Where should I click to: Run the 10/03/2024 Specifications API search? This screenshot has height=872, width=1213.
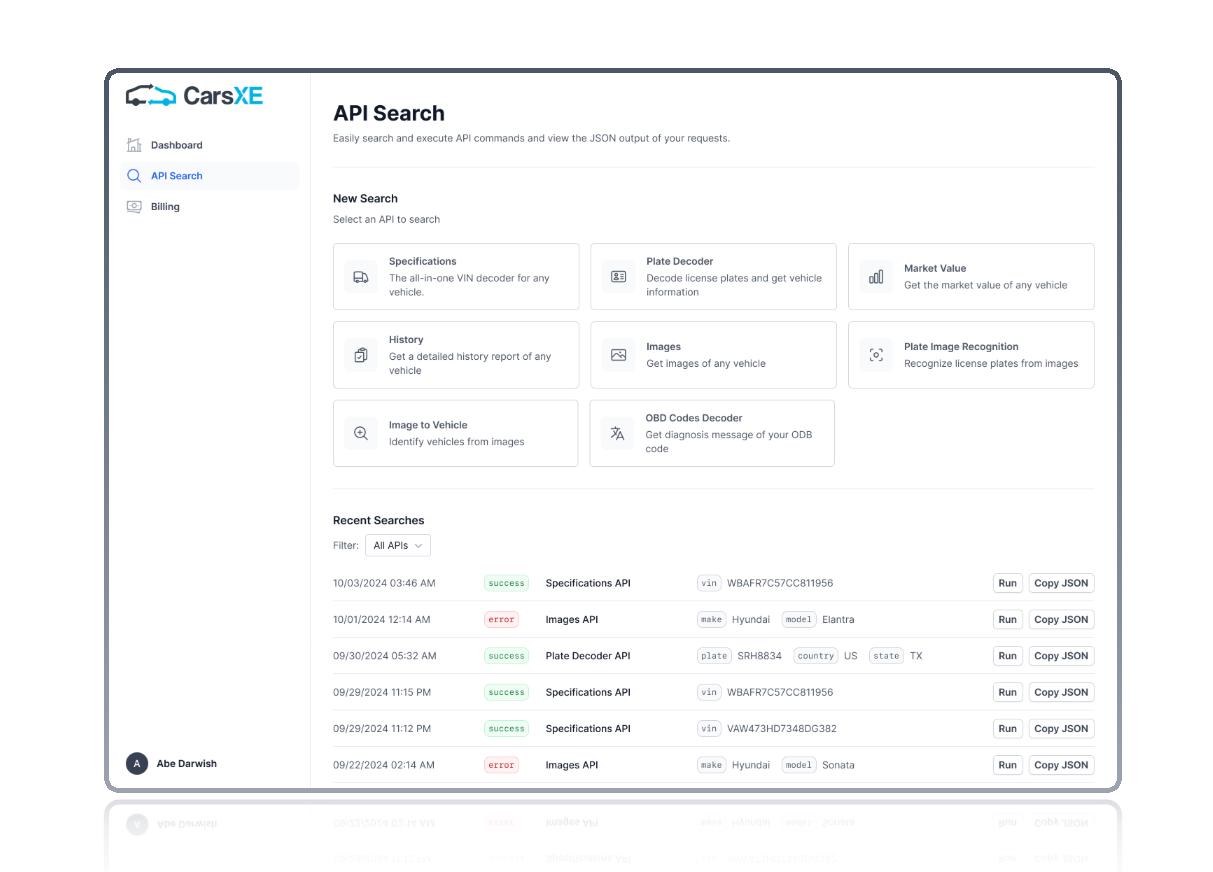click(1007, 583)
